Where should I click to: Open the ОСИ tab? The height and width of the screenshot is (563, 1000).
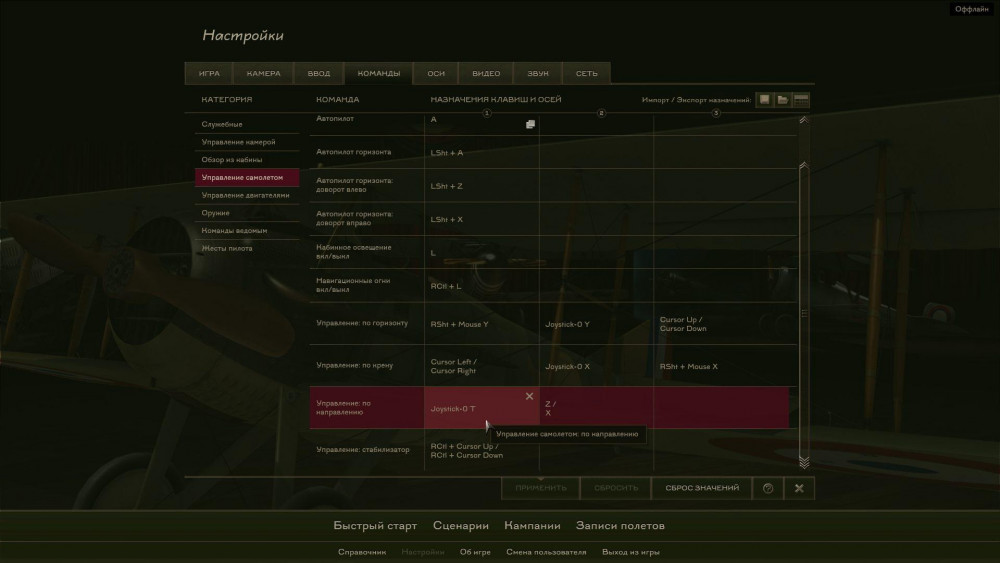(436, 73)
